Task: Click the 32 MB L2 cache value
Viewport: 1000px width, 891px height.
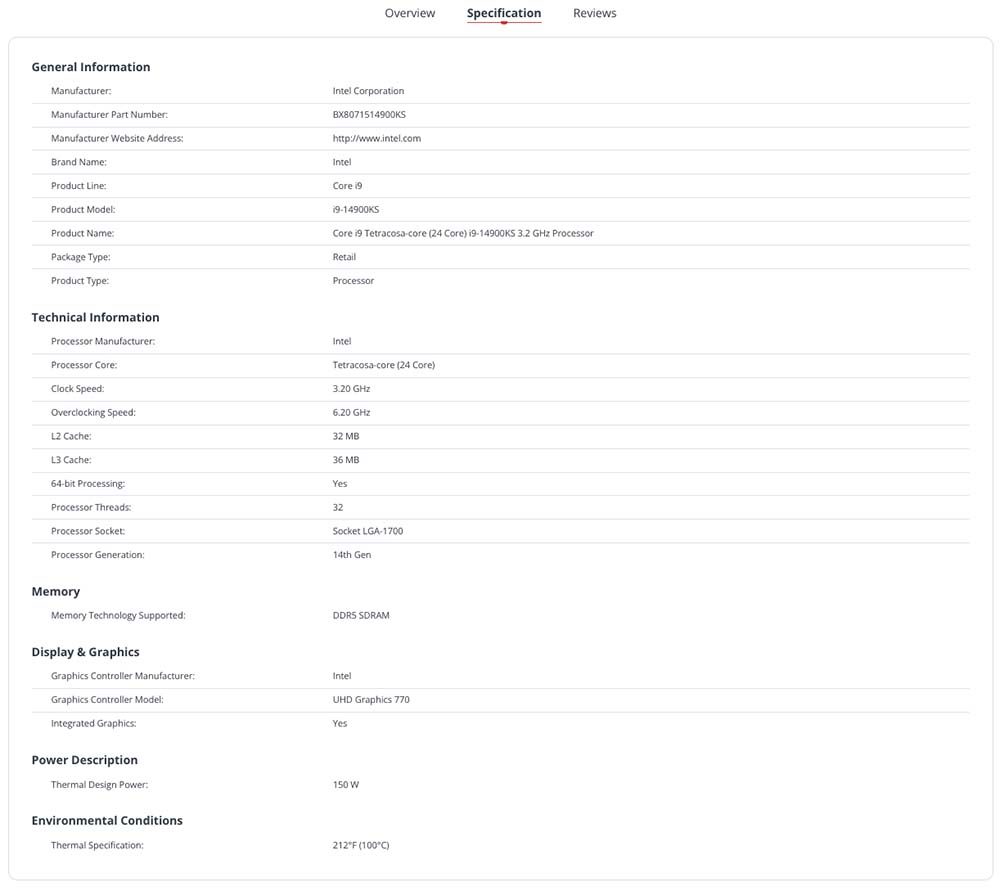Action: click(346, 436)
